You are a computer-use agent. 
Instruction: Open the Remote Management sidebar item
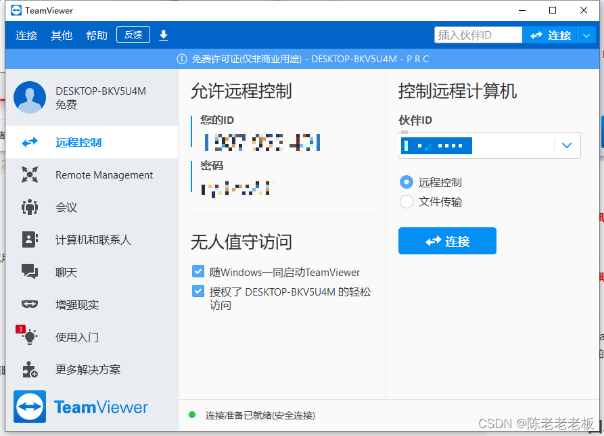click(x=92, y=175)
